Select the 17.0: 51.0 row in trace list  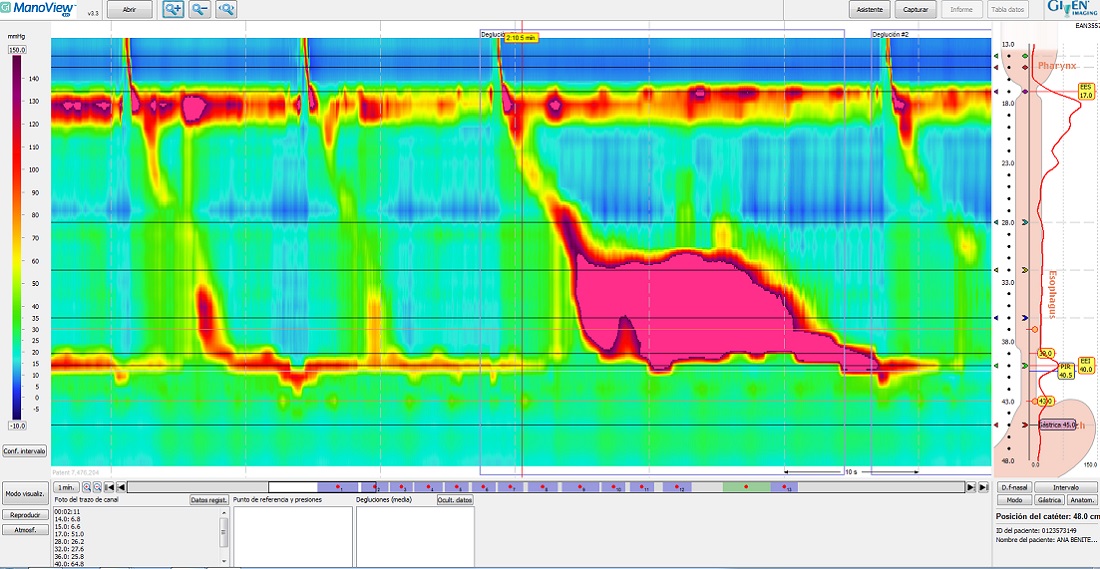(x=68, y=534)
